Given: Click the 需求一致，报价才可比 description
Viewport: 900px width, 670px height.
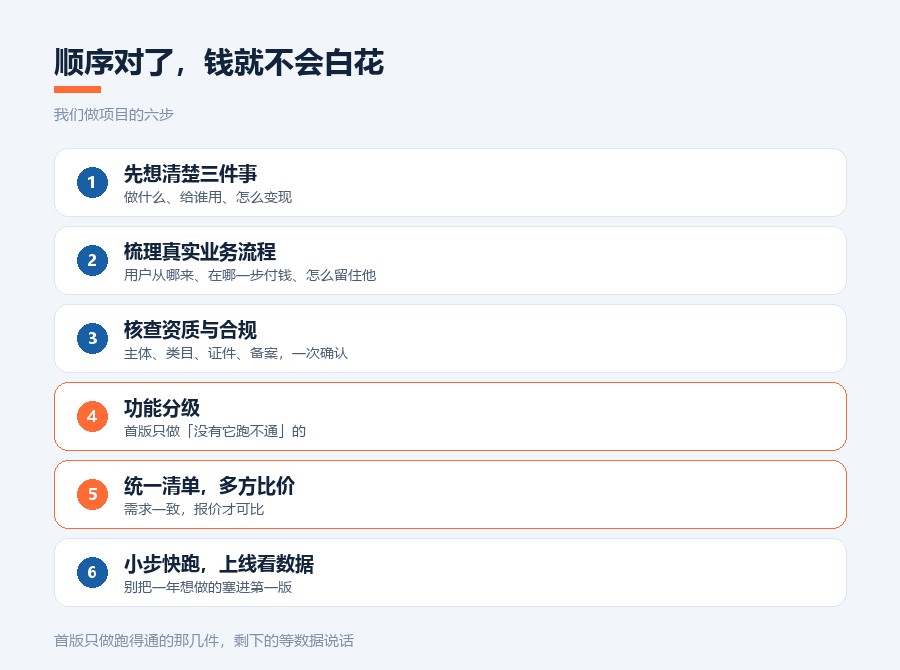Looking at the screenshot, I should pos(194,509).
